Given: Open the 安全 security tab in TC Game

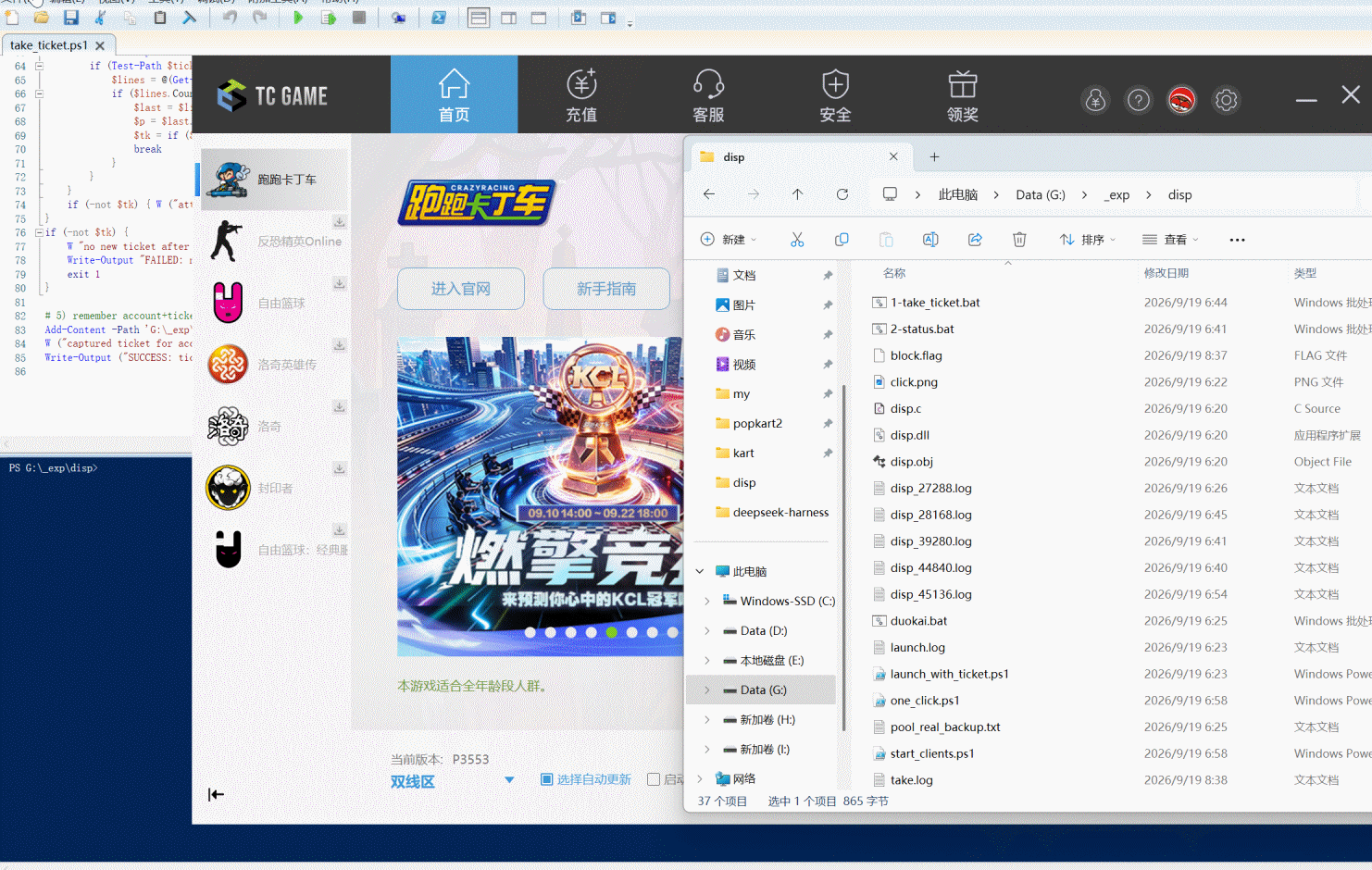Looking at the screenshot, I should [835, 94].
